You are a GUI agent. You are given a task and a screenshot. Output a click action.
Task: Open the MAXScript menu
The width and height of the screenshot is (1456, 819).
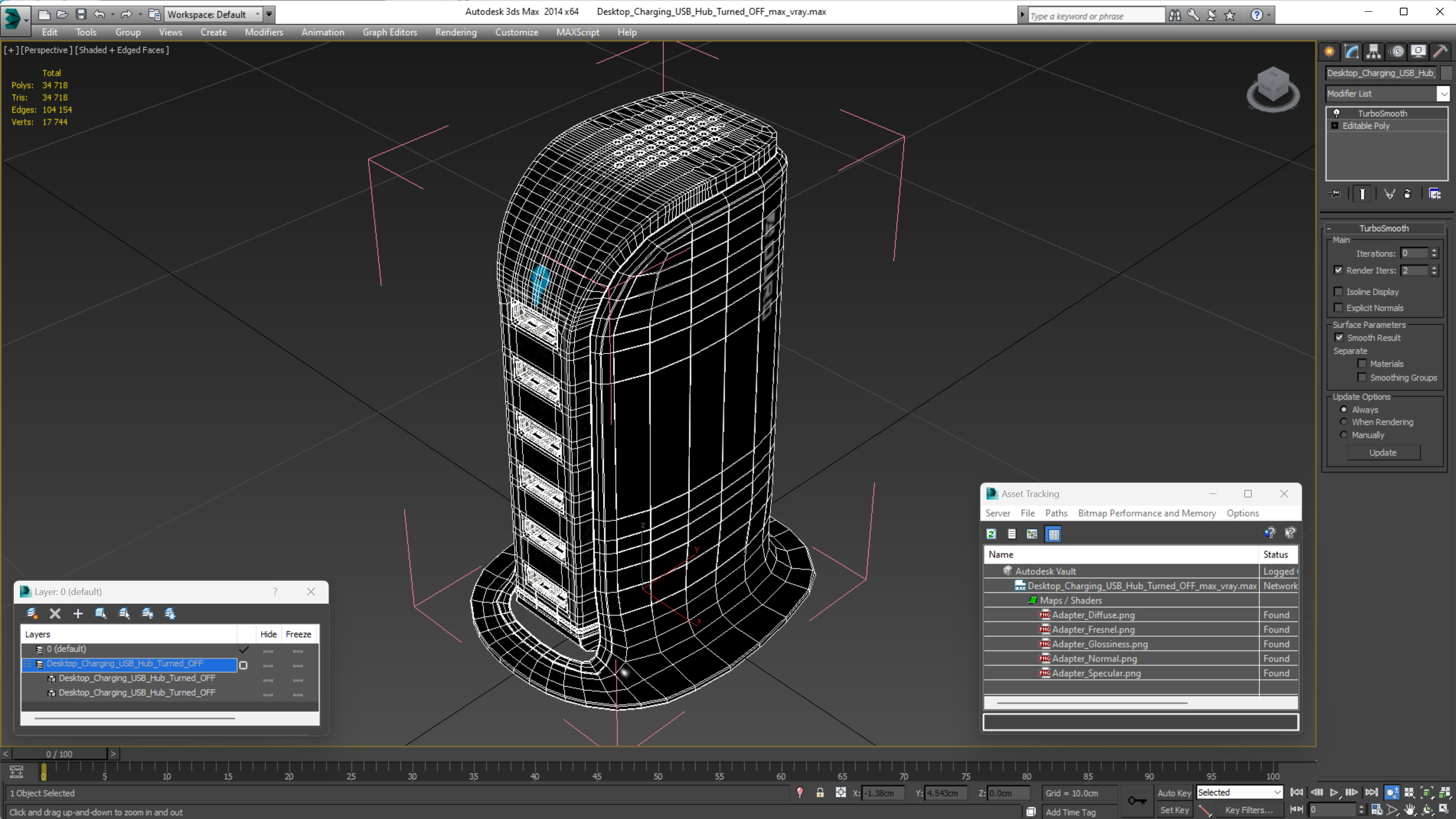(577, 32)
